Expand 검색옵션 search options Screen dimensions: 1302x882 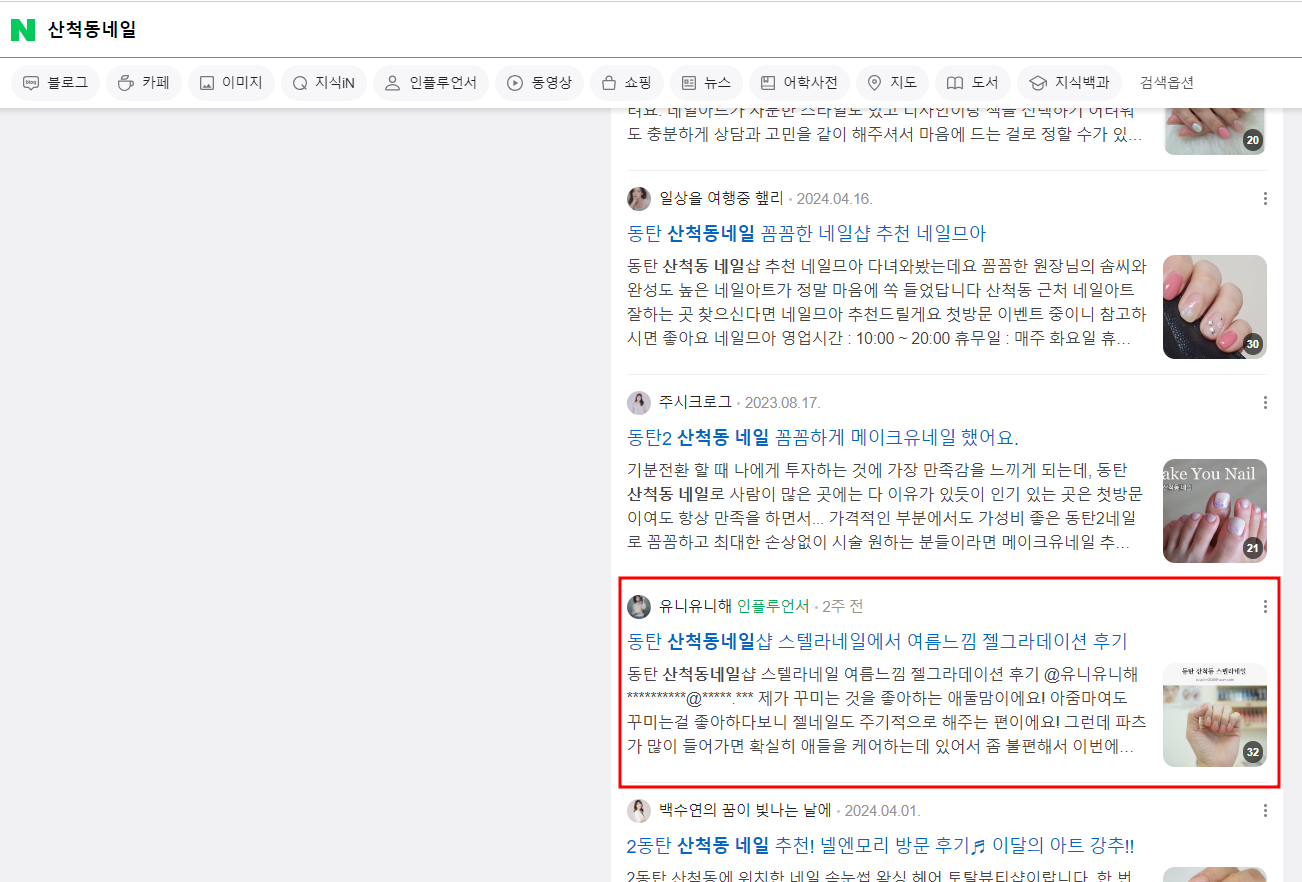[x=1166, y=83]
